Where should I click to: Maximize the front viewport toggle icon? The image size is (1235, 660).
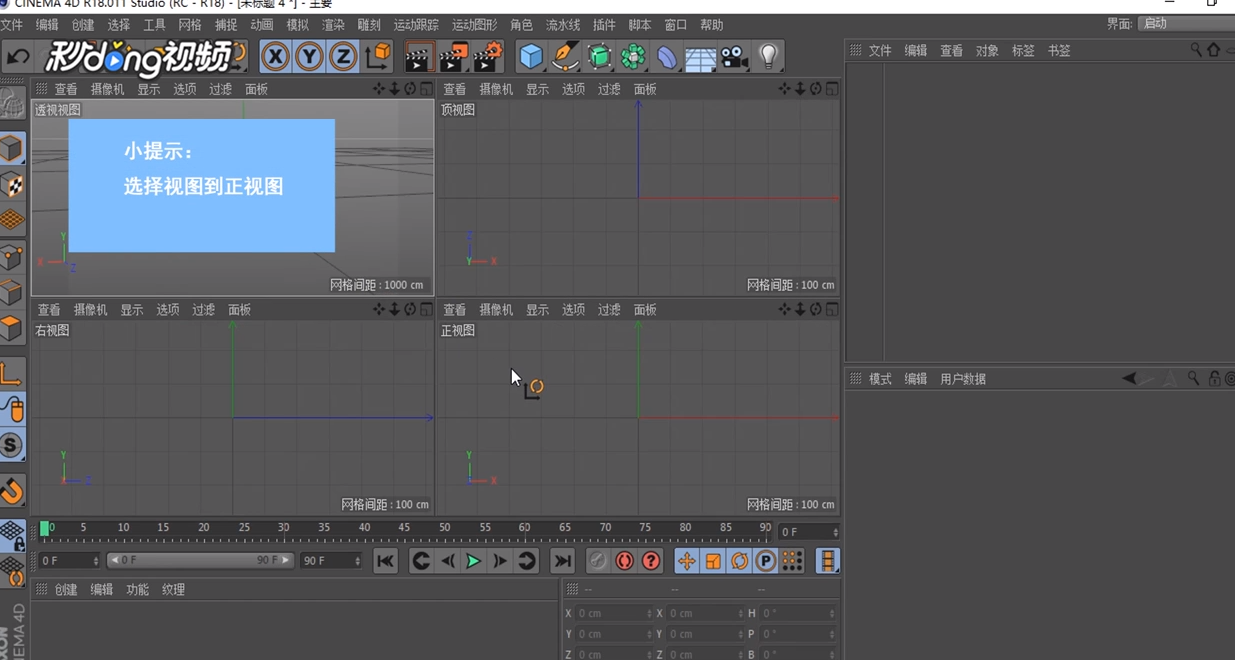(x=832, y=310)
